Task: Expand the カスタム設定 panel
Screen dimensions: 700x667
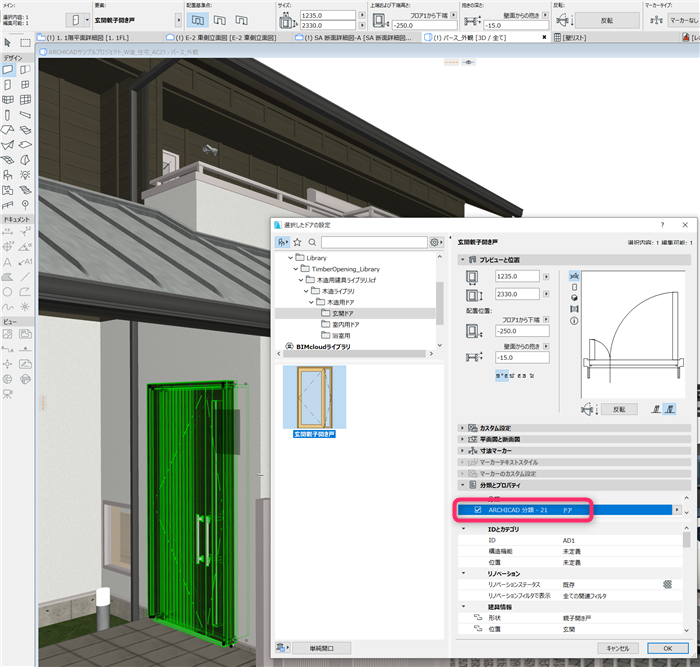Action: [462, 428]
